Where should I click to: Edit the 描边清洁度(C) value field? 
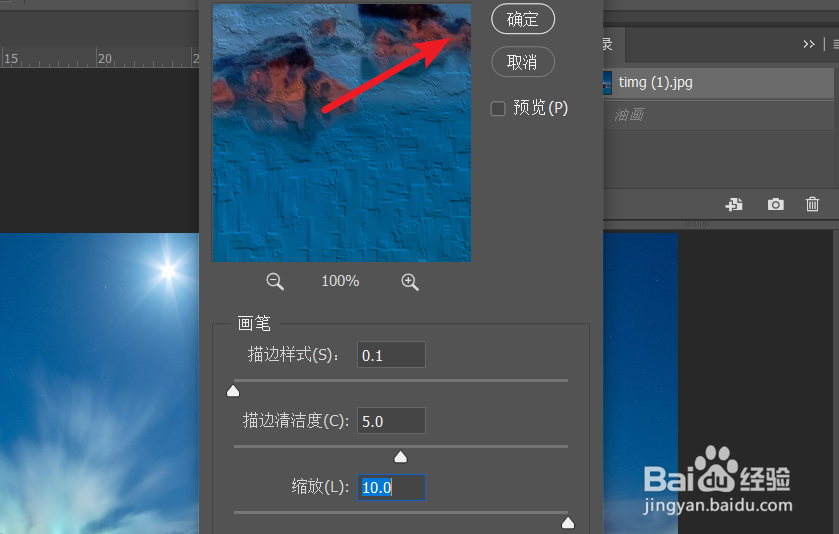click(x=391, y=421)
